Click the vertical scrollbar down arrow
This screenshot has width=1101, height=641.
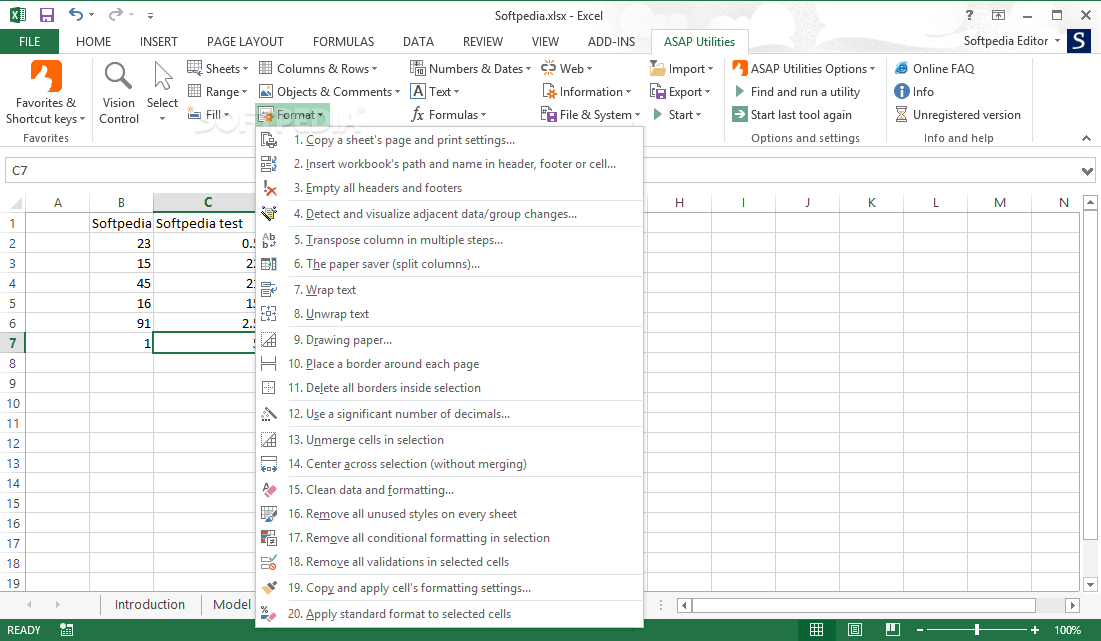(x=1090, y=583)
